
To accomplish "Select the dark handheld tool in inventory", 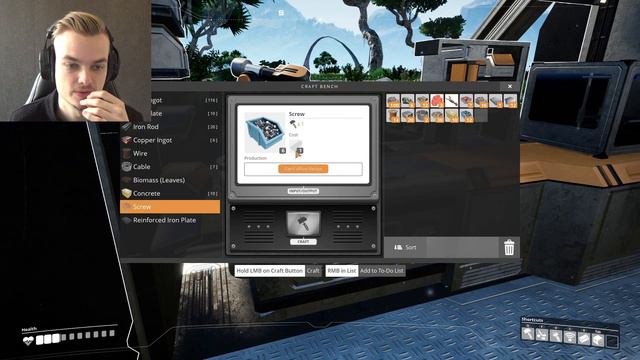I will [451, 101].
